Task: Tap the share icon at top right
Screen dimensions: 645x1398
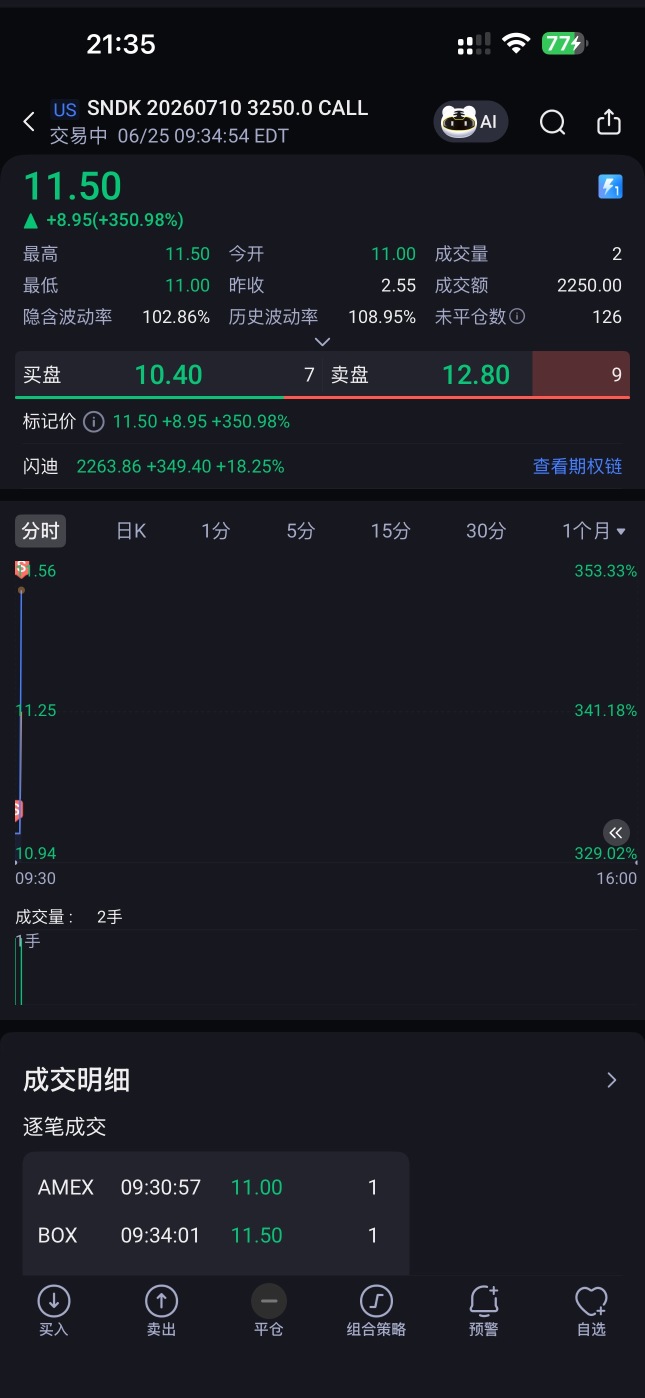Action: pos(609,122)
